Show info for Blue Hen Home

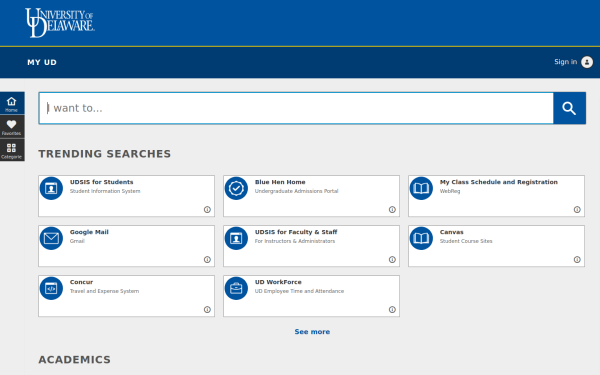click(x=392, y=210)
